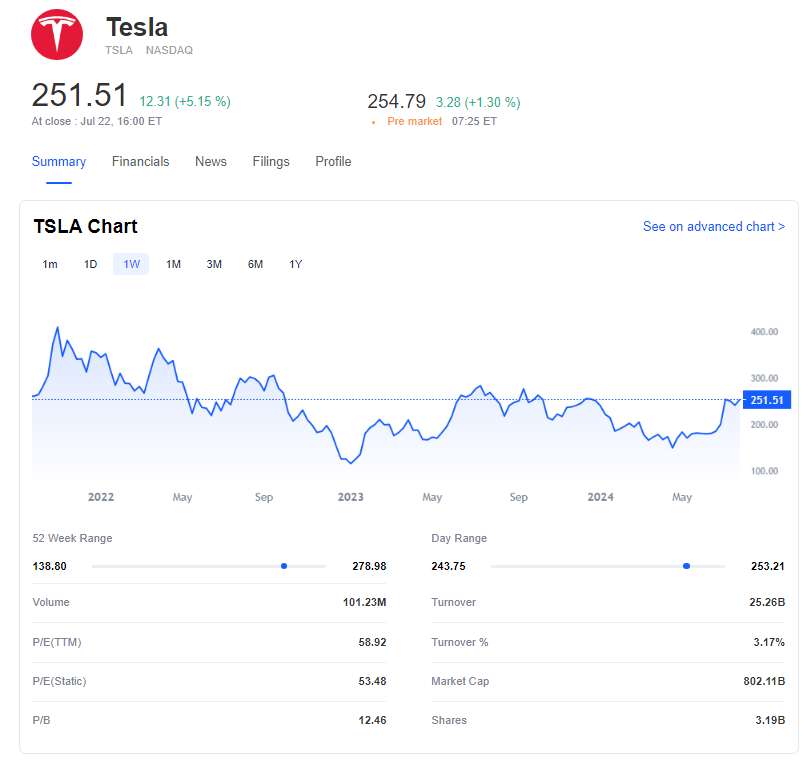Viewport: 812px width, 761px height.
Task: Open the Financials tab
Action: (x=140, y=161)
